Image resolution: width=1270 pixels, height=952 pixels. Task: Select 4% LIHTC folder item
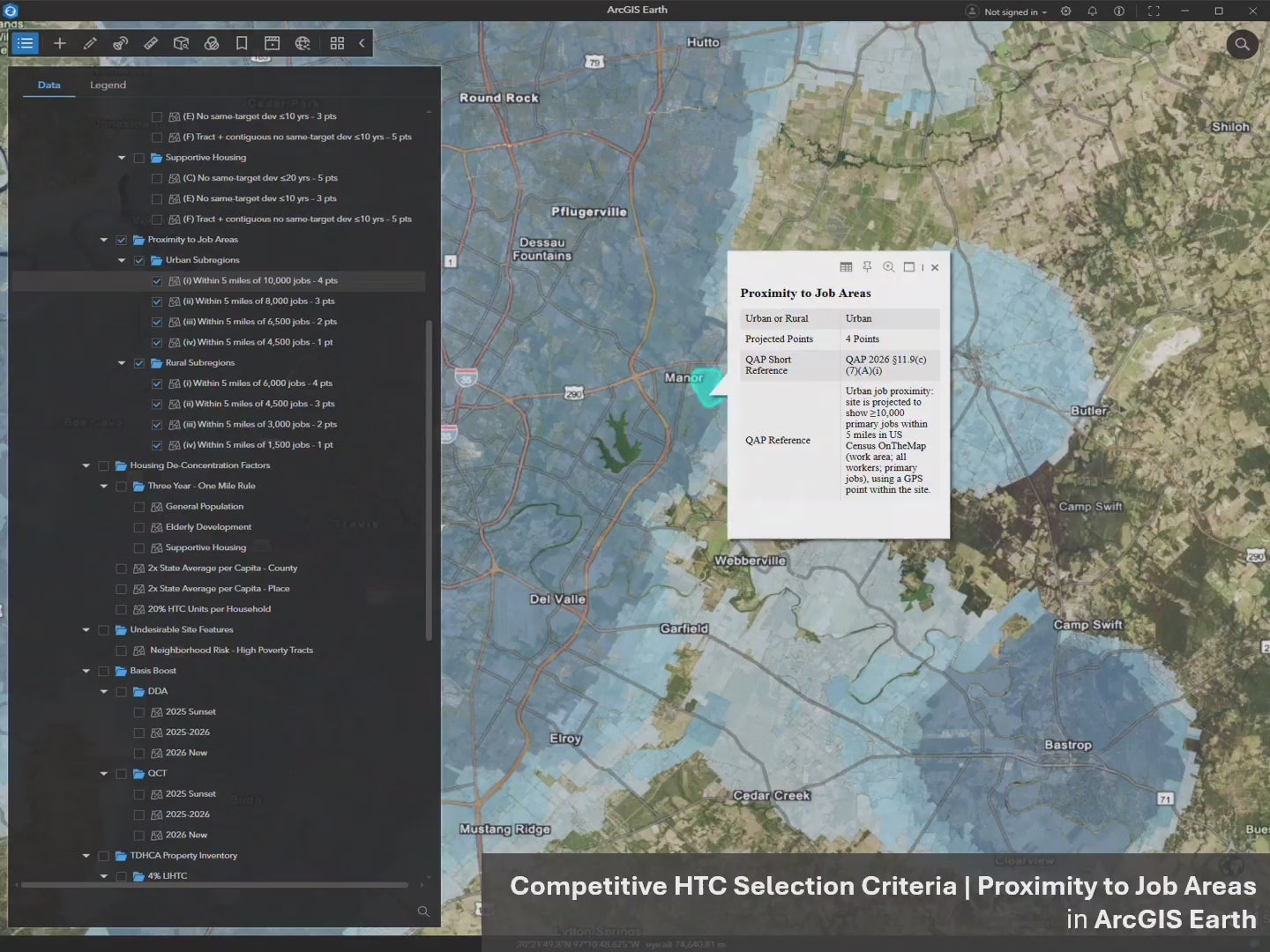point(168,876)
